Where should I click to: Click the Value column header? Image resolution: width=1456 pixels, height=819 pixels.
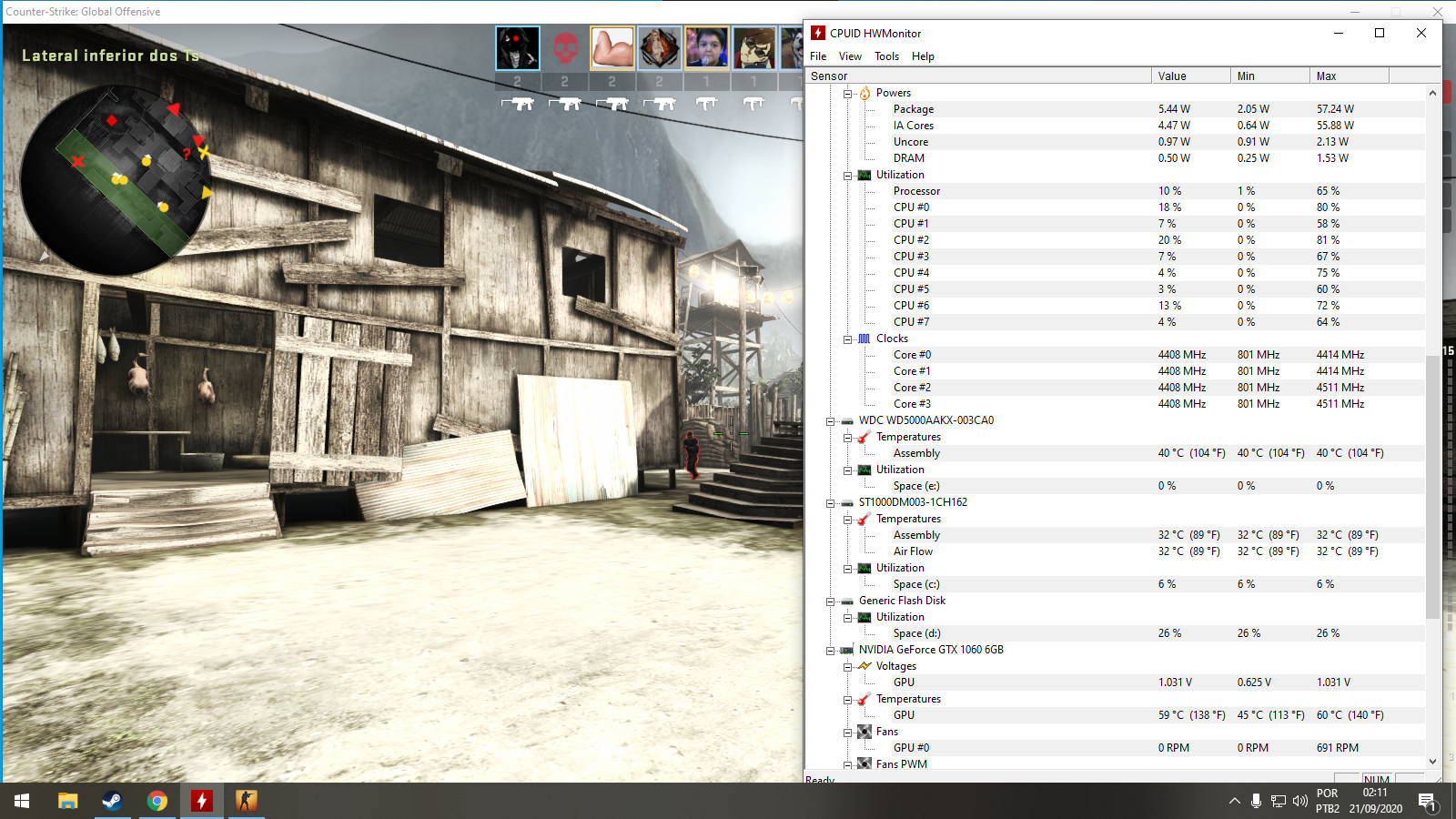[x=1190, y=76]
